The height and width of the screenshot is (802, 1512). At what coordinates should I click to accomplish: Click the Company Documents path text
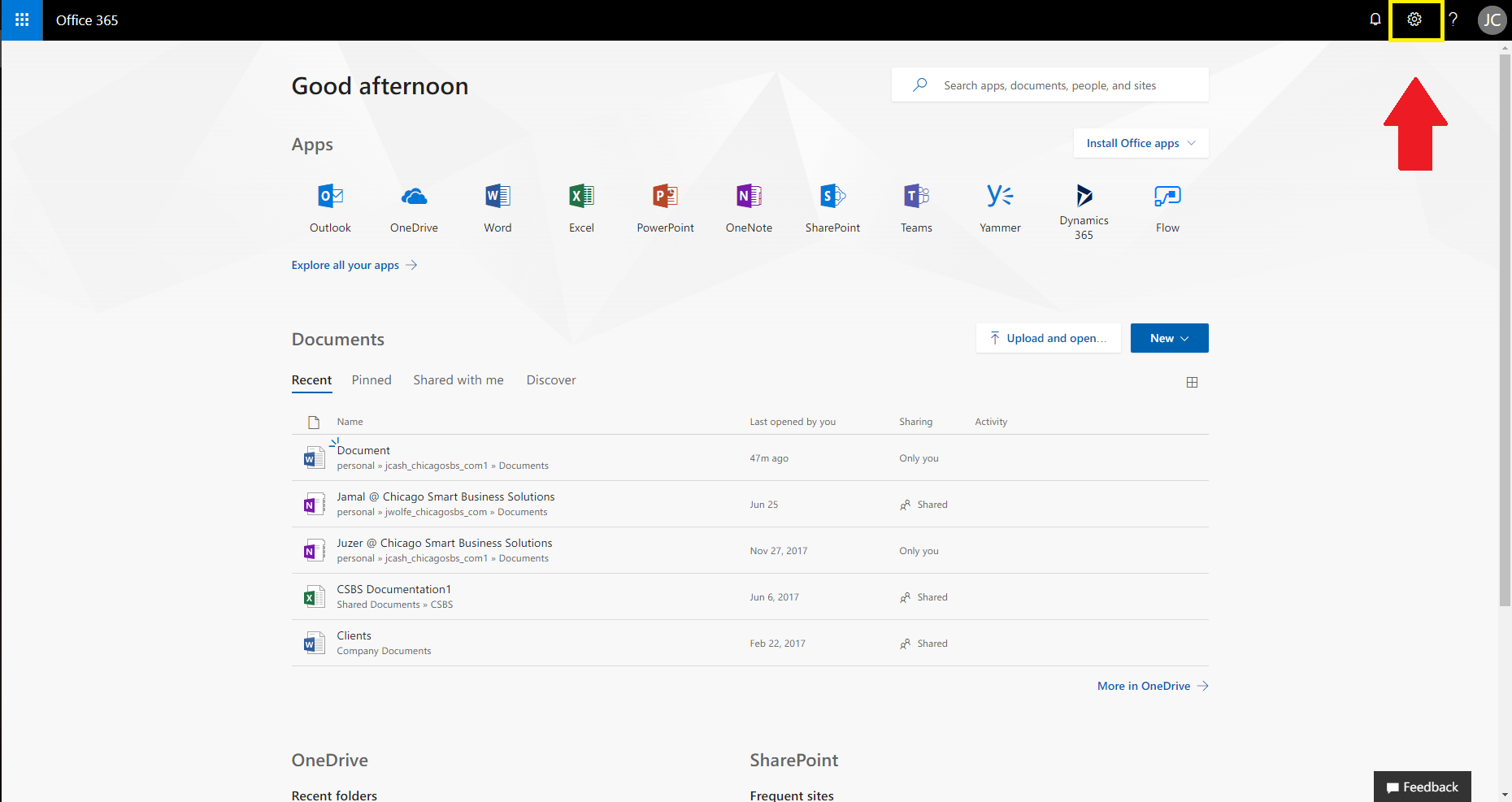[384, 651]
